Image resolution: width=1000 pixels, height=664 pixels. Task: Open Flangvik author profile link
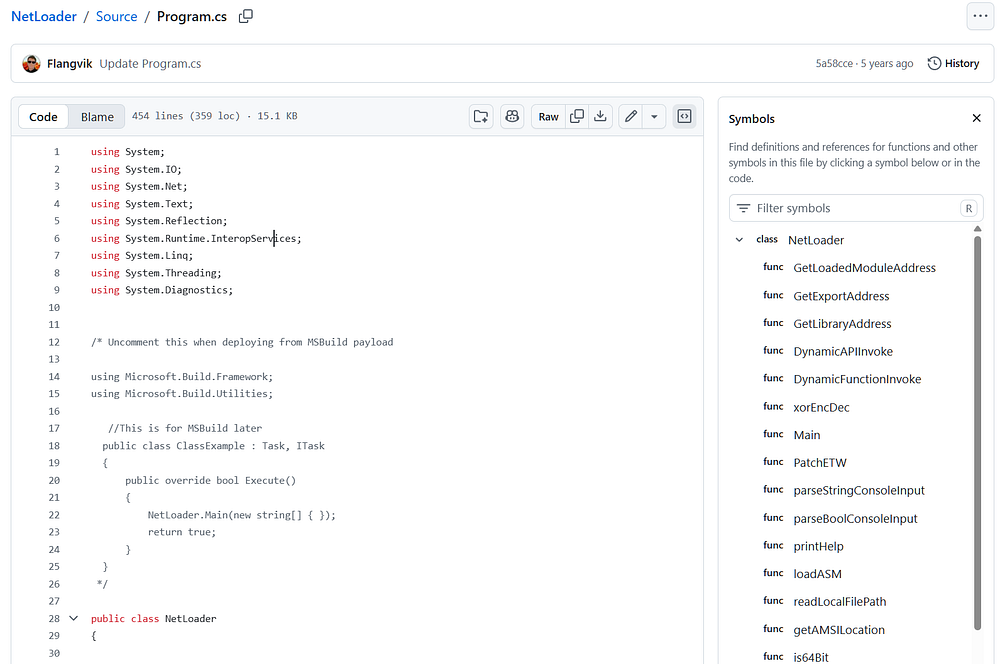(70, 63)
